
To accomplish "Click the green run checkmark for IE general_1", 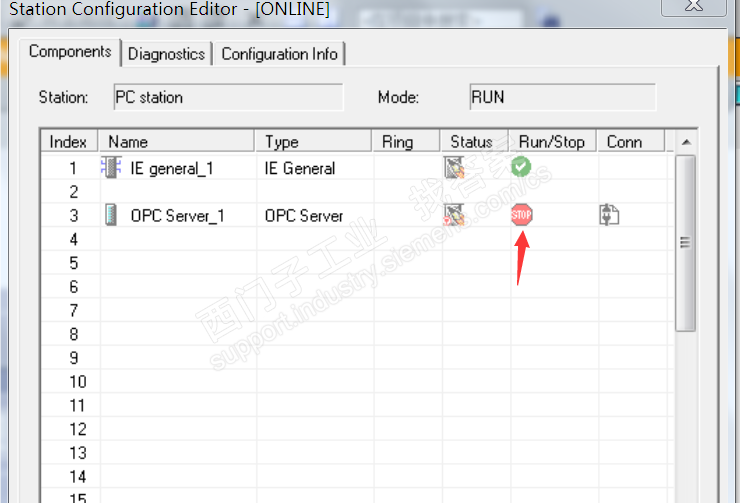I will tap(521, 167).
